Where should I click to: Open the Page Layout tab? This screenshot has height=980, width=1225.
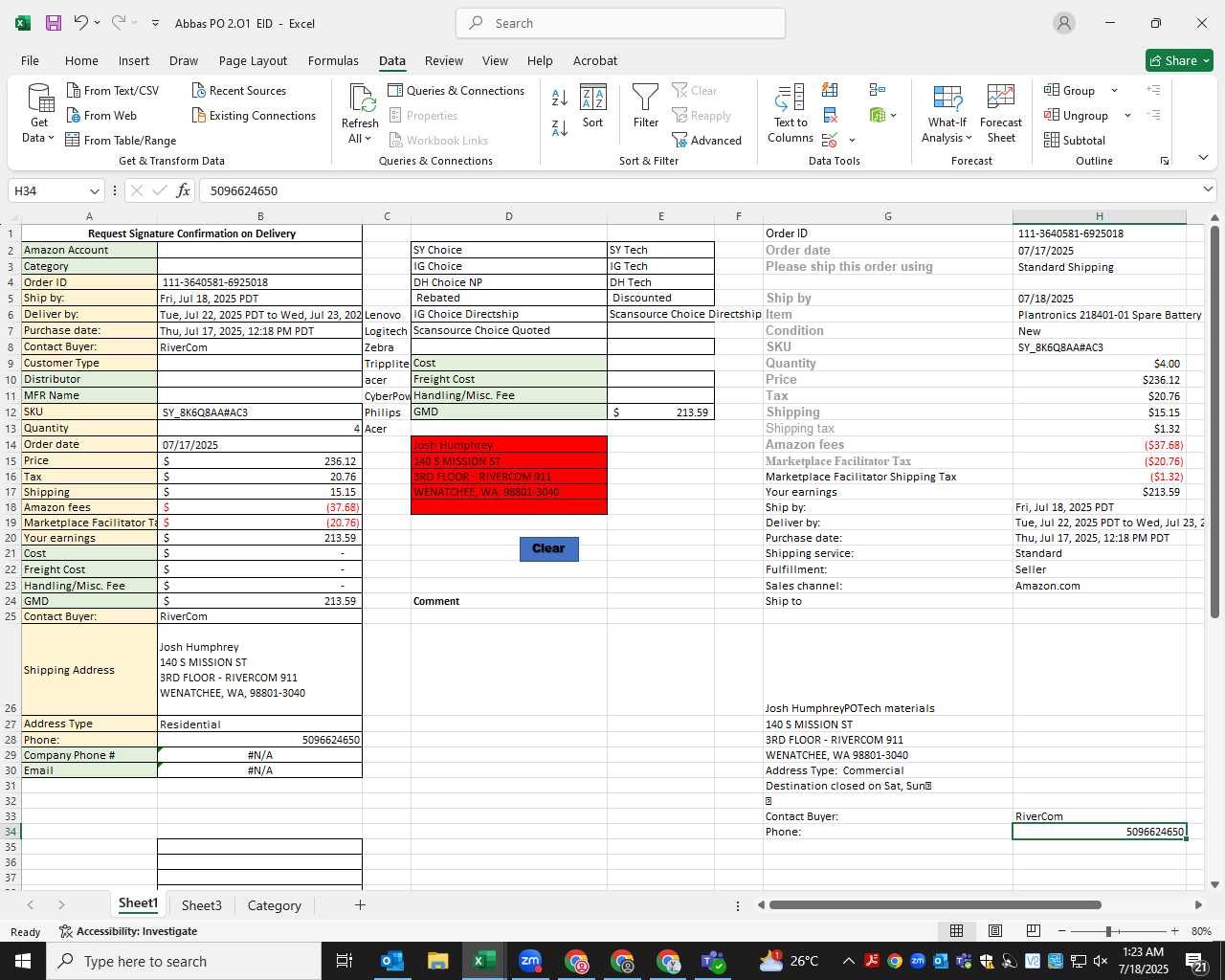pyautogui.click(x=253, y=60)
